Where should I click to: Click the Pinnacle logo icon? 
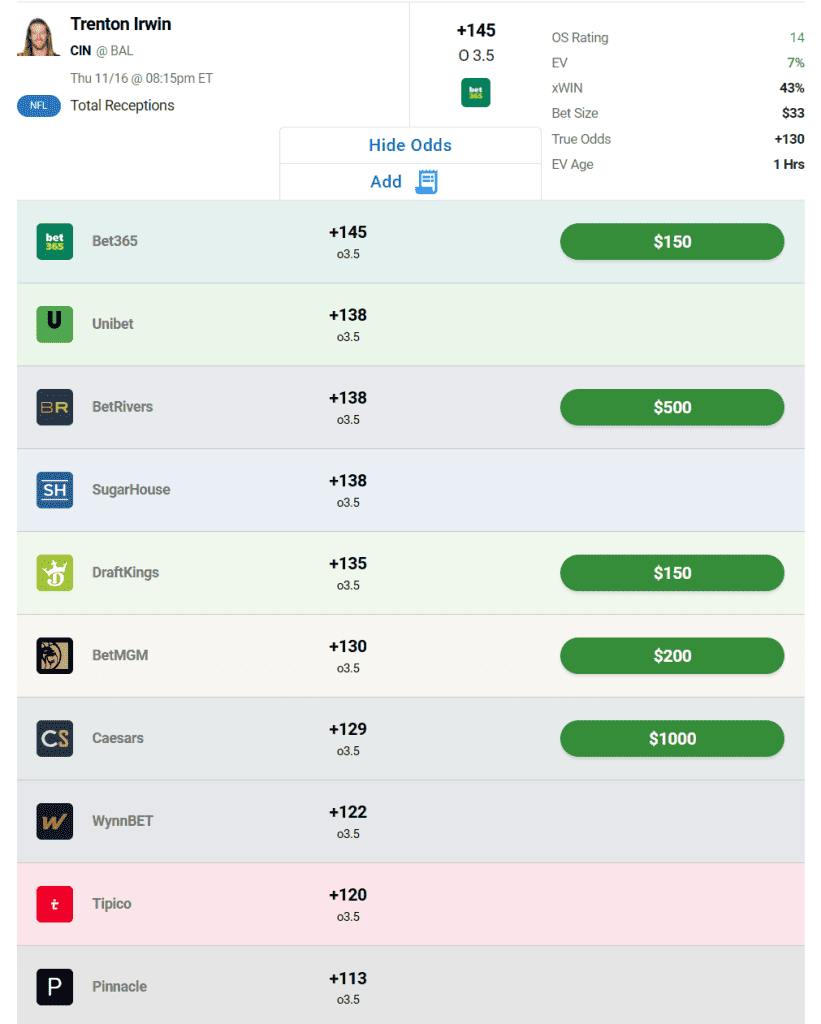pyautogui.click(x=54, y=987)
